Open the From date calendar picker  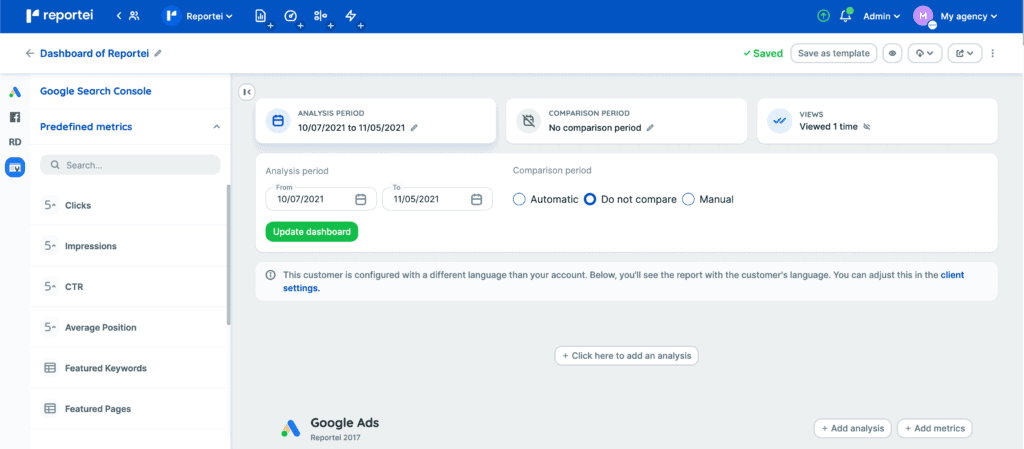[360, 200]
